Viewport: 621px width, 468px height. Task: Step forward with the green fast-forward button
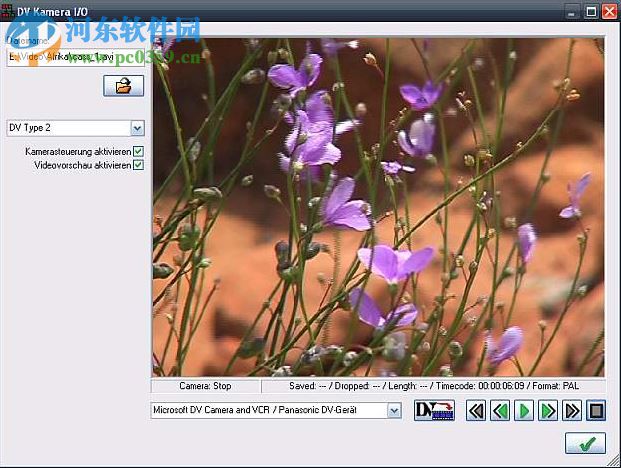point(548,411)
